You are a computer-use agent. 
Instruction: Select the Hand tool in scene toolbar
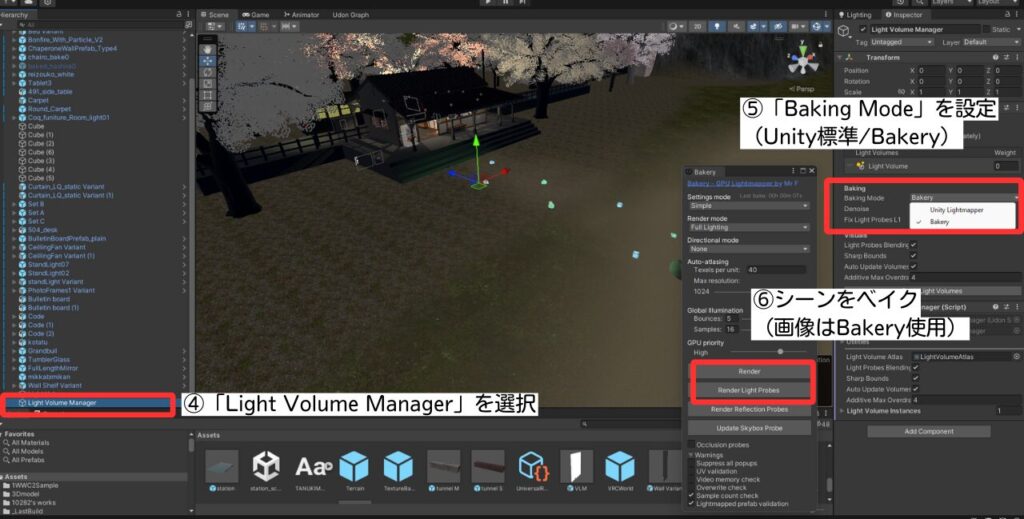[x=207, y=50]
